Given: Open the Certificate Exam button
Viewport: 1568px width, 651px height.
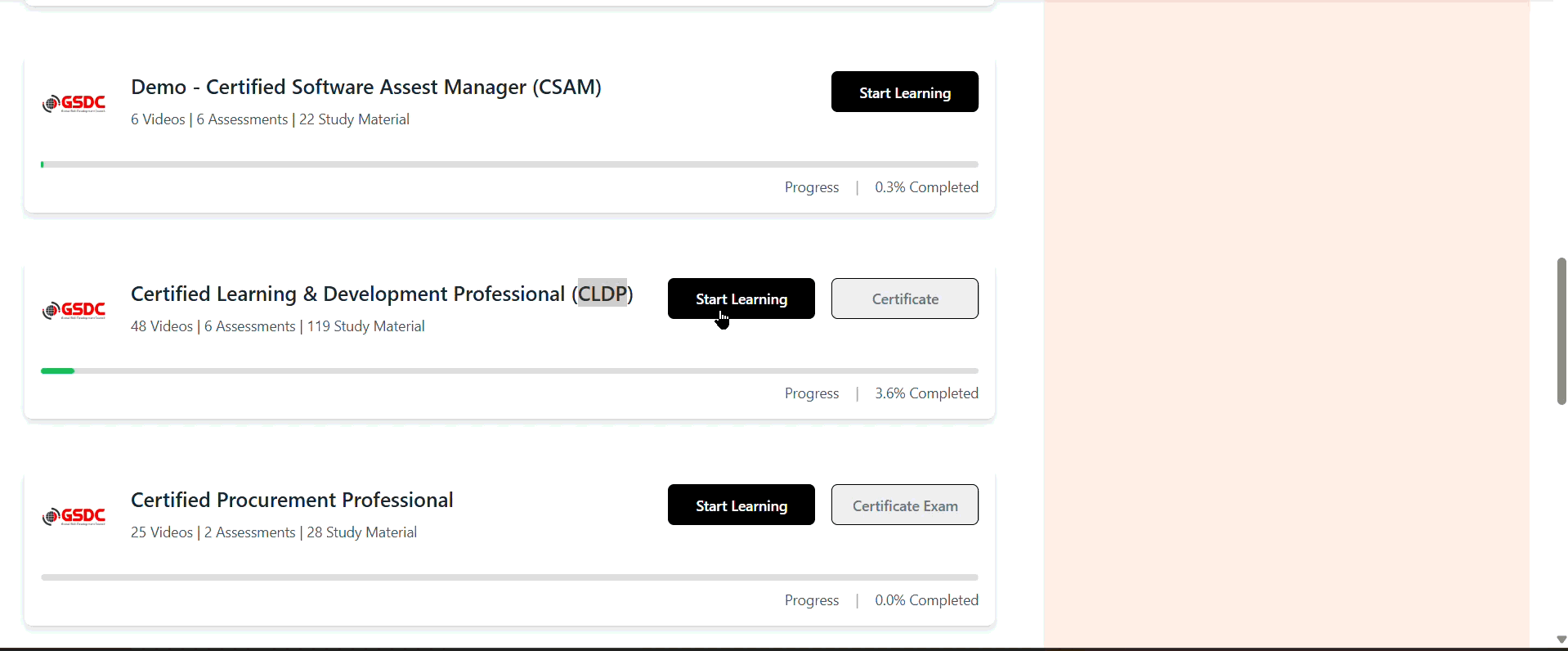Looking at the screenshot, I should 904,505.
